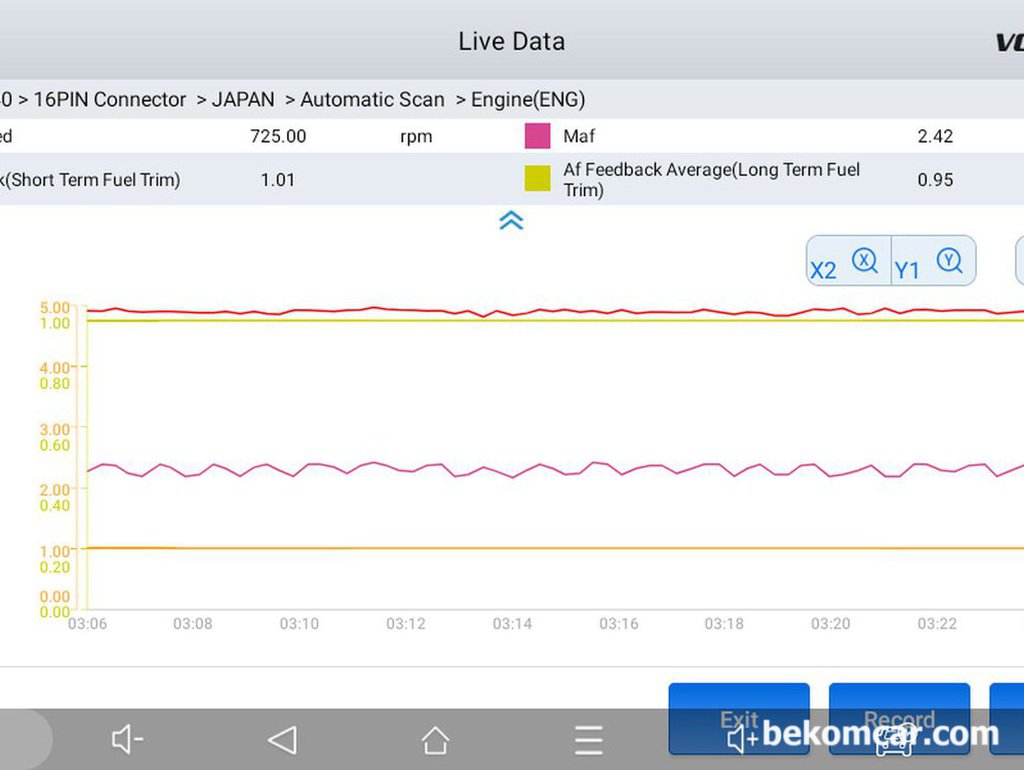The width and height of the screenshot is (1024, 770).
Task: Select Af Feedback Average Long Term label
Action: 711,180
